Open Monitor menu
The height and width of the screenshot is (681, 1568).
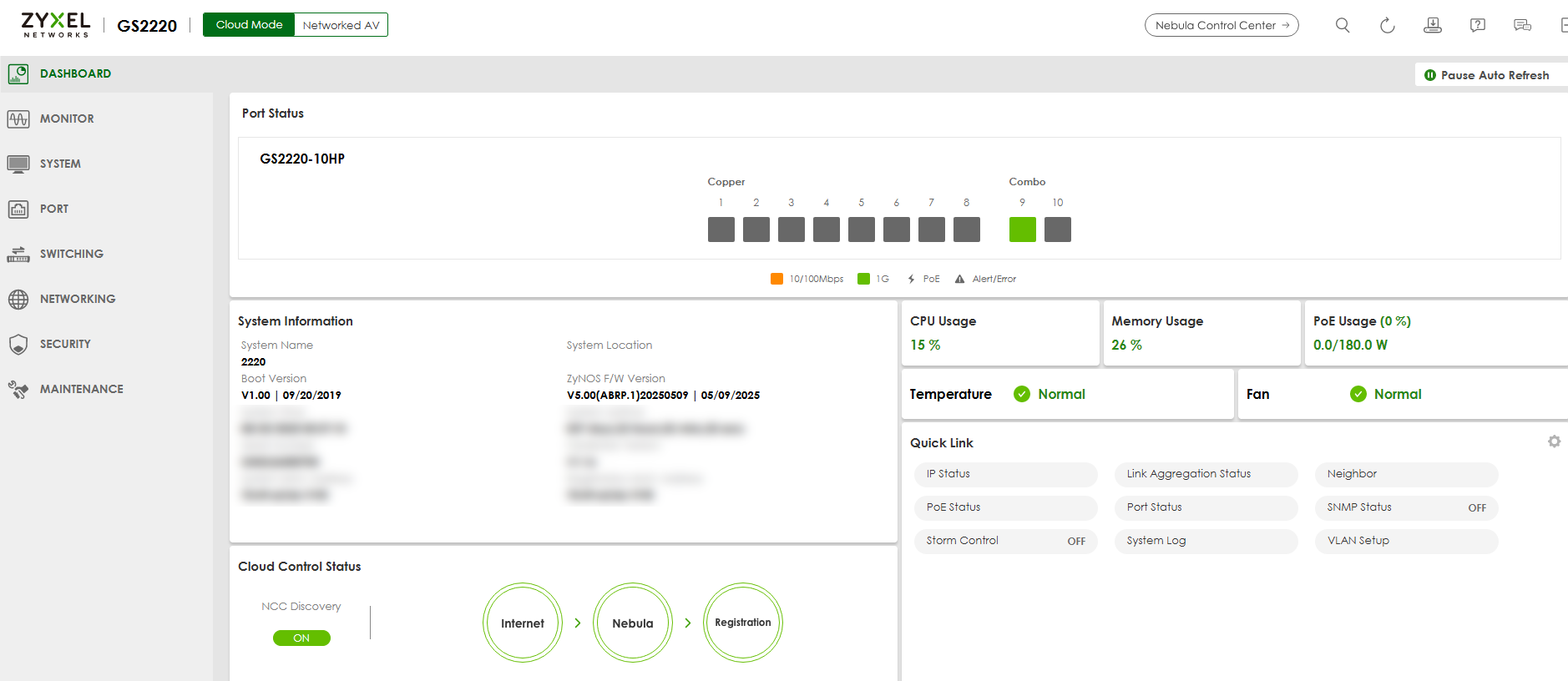[67, 119]
